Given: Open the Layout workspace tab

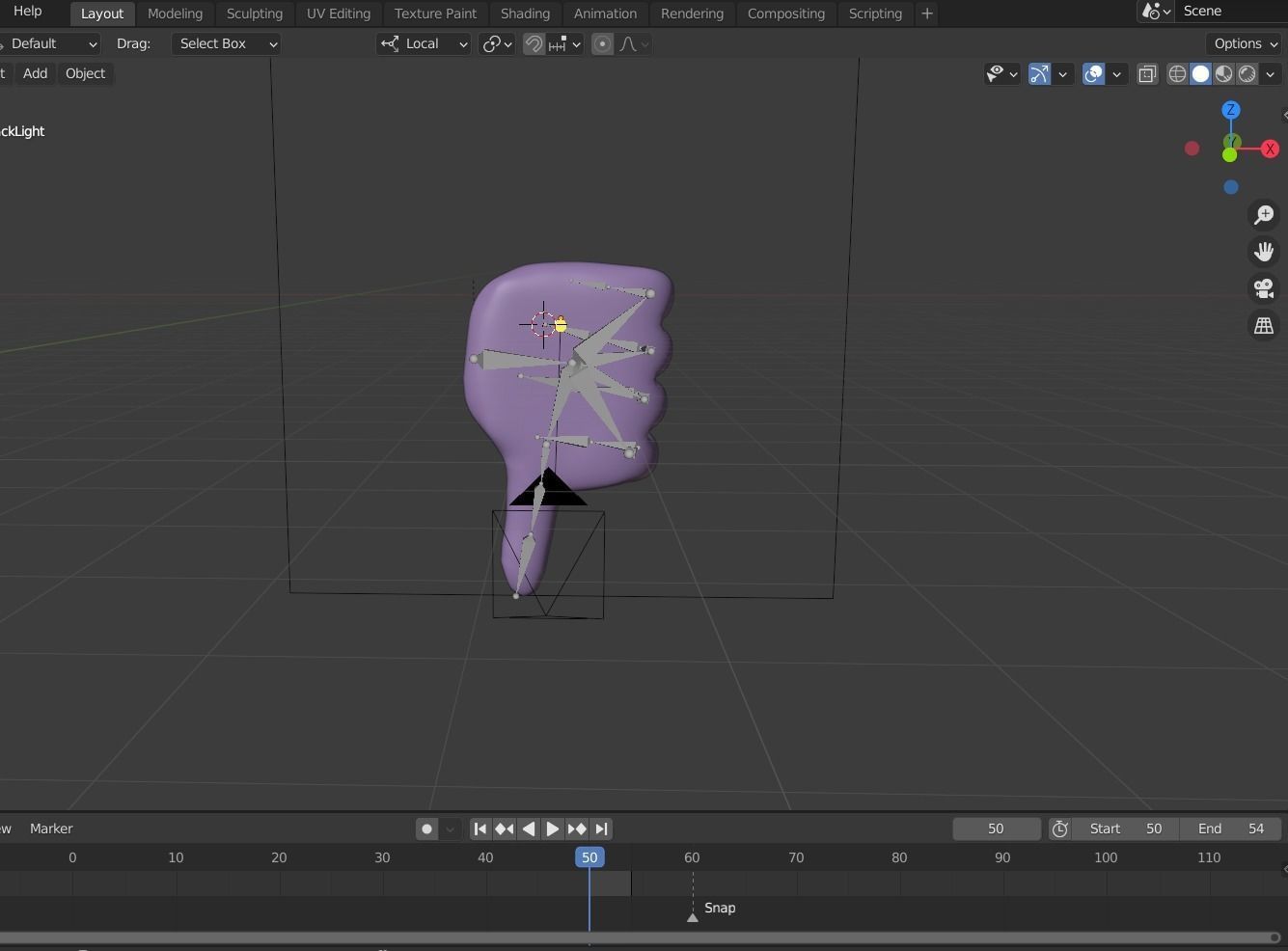Looking at the screenshot, I should click(x=101, y=14).
